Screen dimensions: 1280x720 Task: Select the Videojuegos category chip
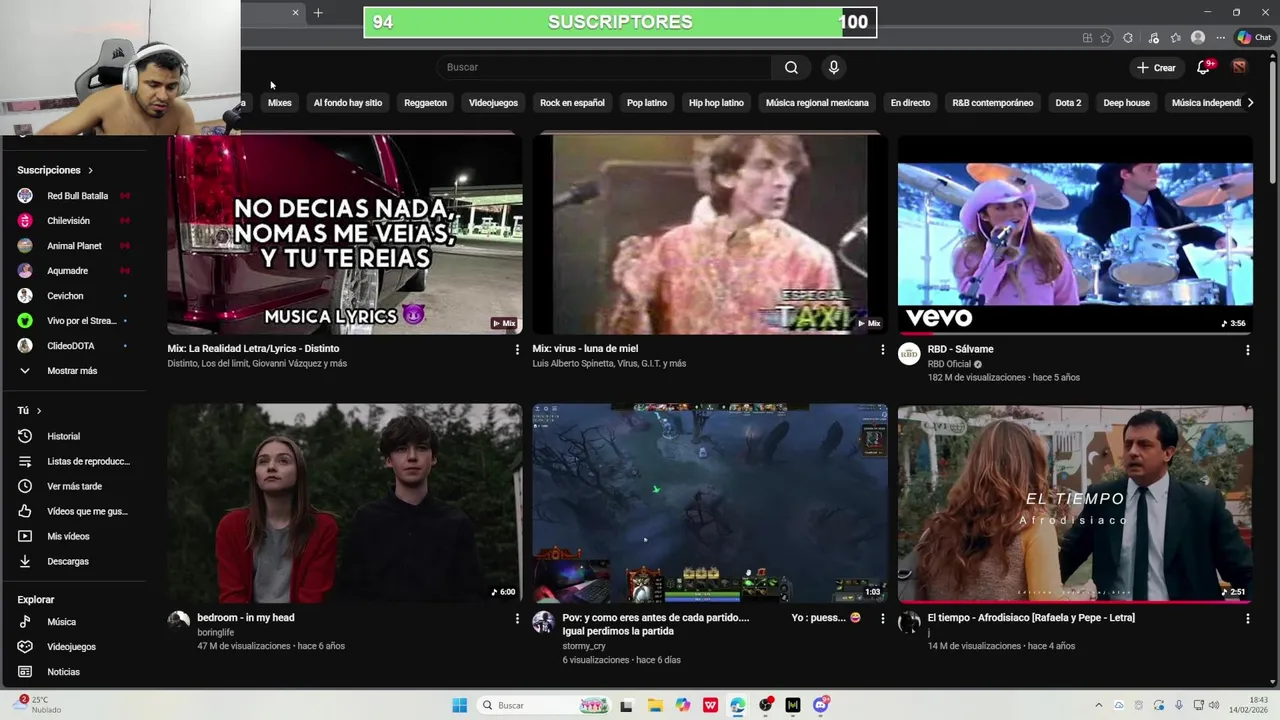click(x=493, y=103)
